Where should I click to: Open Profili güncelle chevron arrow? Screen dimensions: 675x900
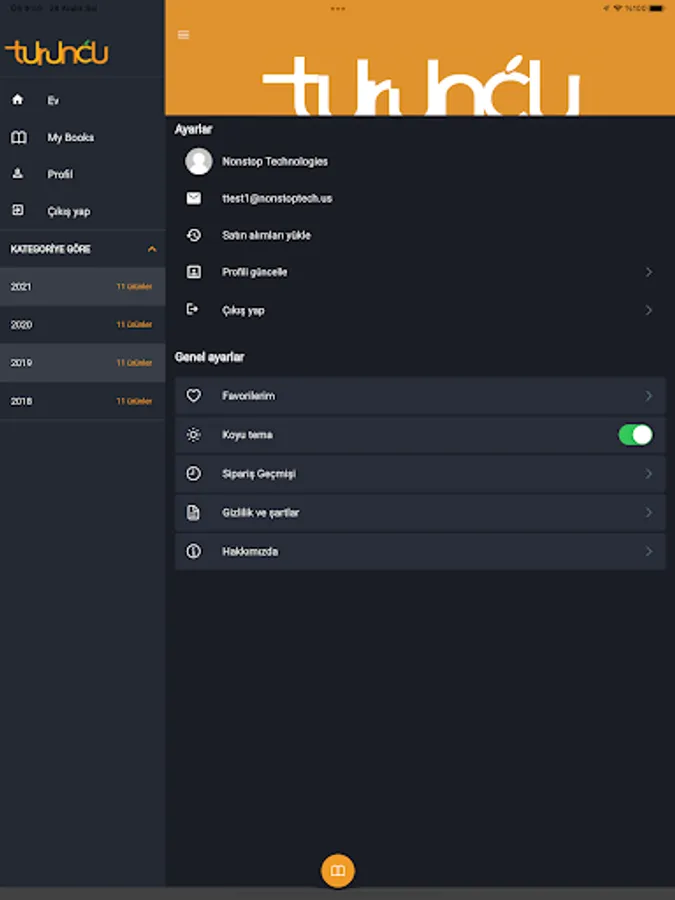pyautogui.click(x=648, y=272)
